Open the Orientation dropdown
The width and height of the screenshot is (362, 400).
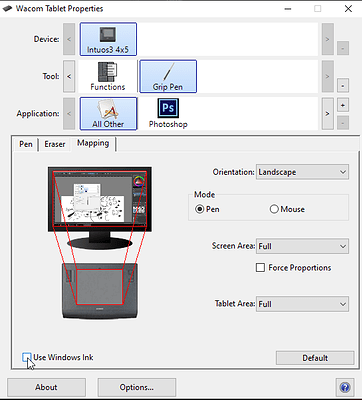click(302, 172)
